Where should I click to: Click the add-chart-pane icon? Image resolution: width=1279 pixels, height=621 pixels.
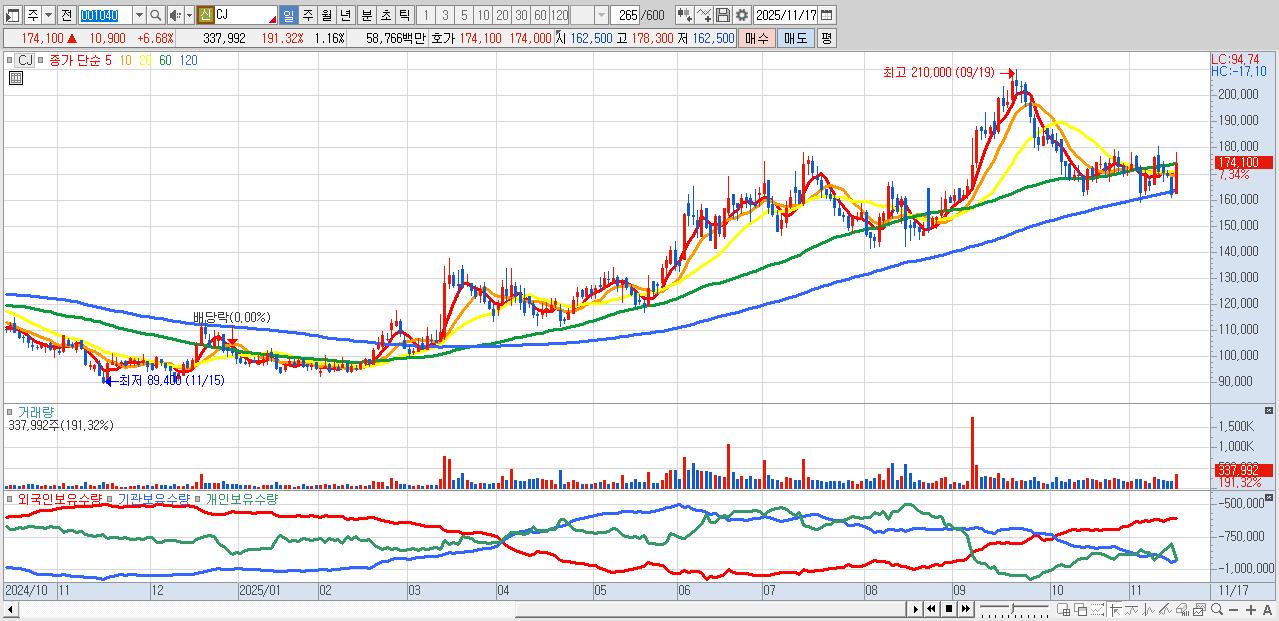click(x=1063, y=609)
